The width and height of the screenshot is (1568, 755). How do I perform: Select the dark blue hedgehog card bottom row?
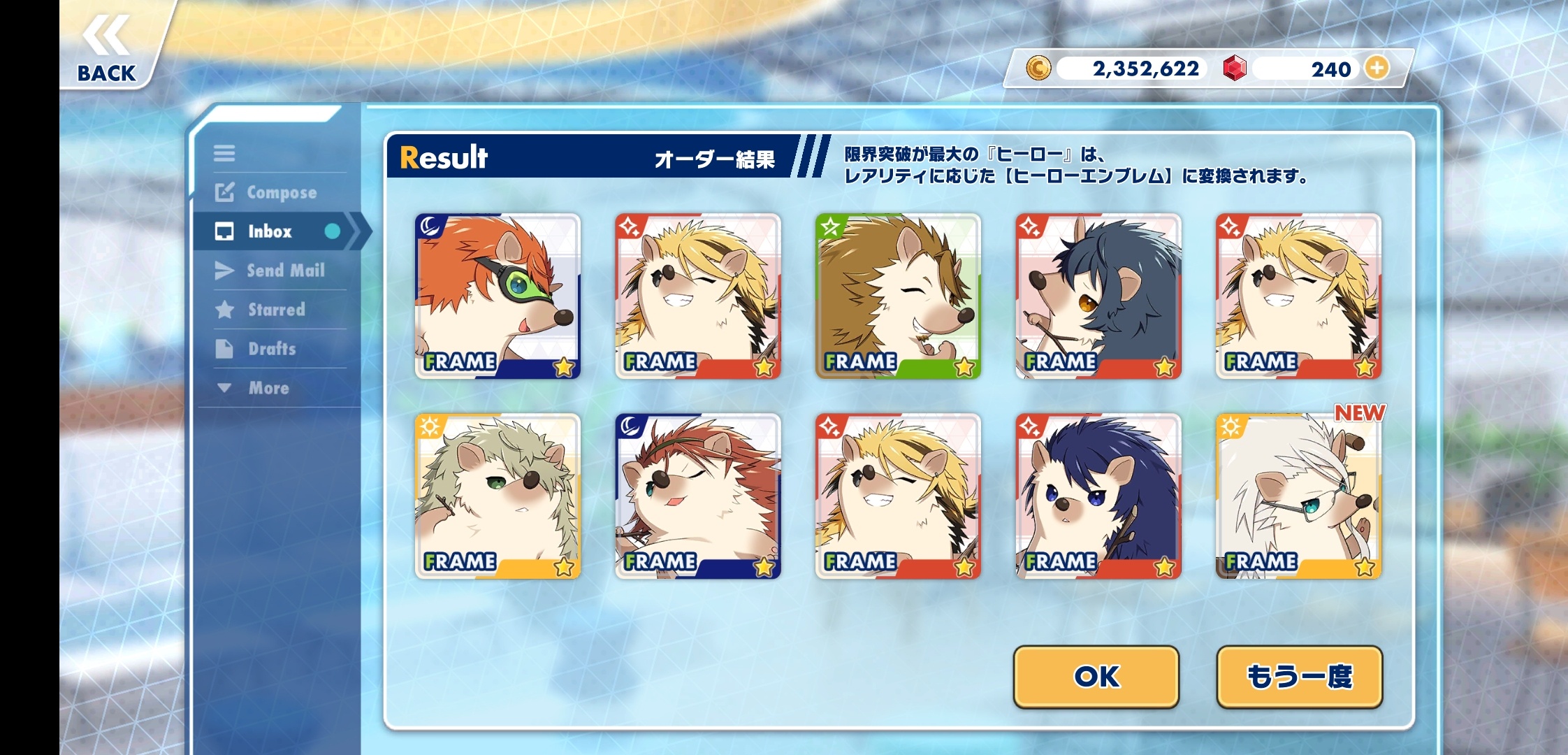[1098, 496]
